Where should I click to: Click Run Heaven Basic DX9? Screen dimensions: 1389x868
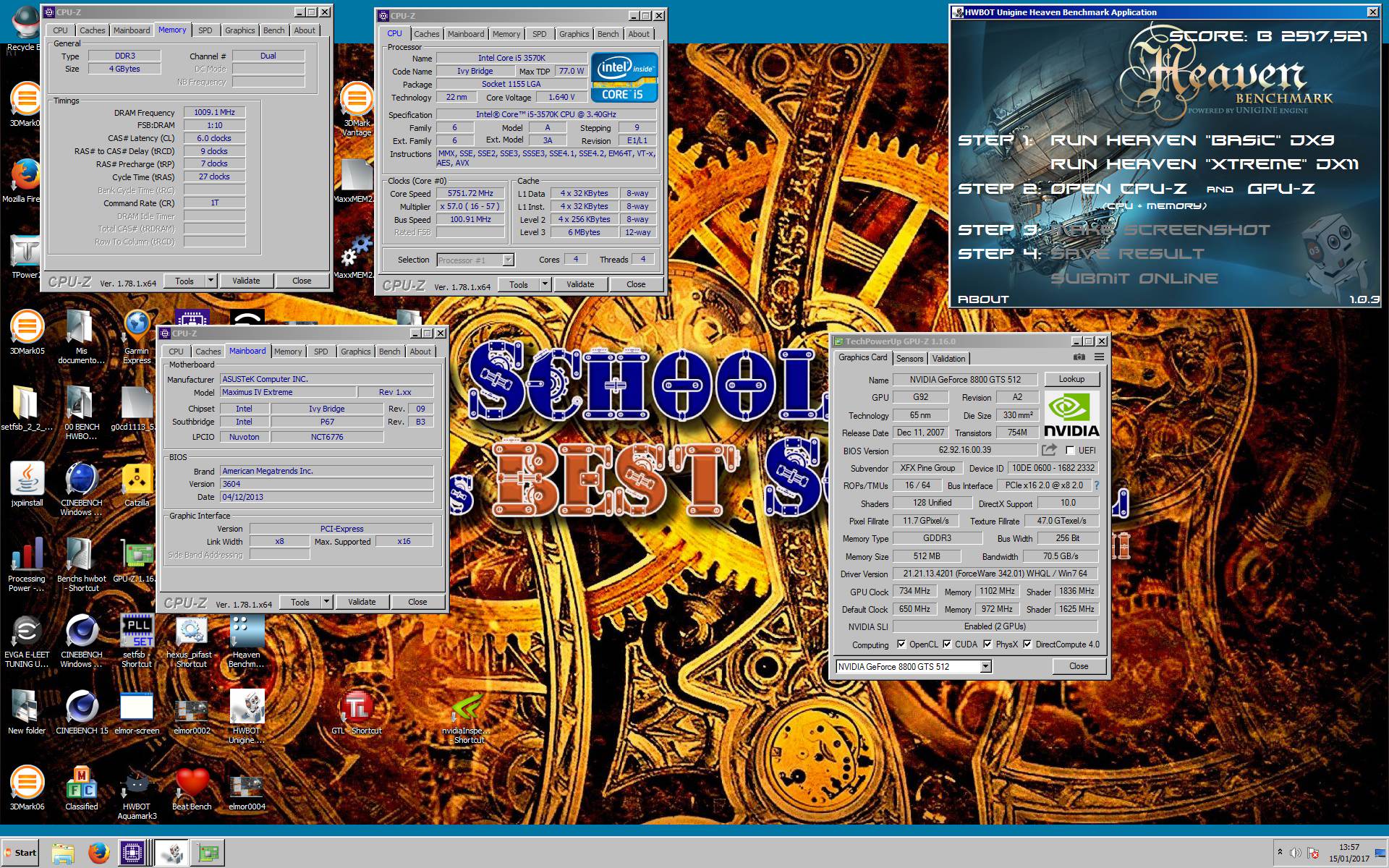point(1192,140)
